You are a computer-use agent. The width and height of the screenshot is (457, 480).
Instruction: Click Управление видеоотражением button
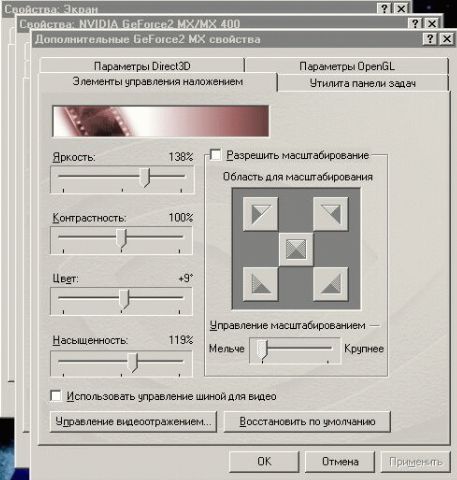(x=133, y=422)
